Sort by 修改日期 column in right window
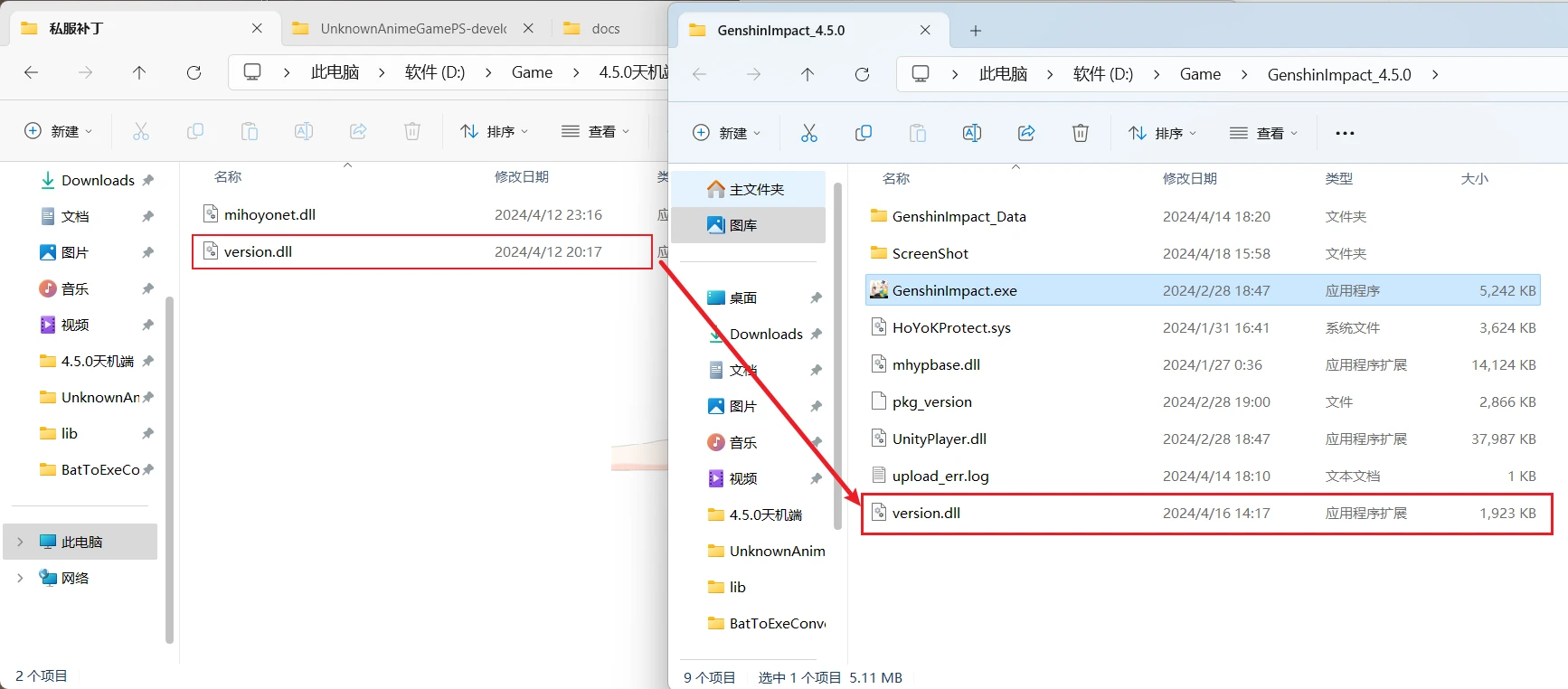Viewport: 1568px width, 689px height. point(1189,178)
